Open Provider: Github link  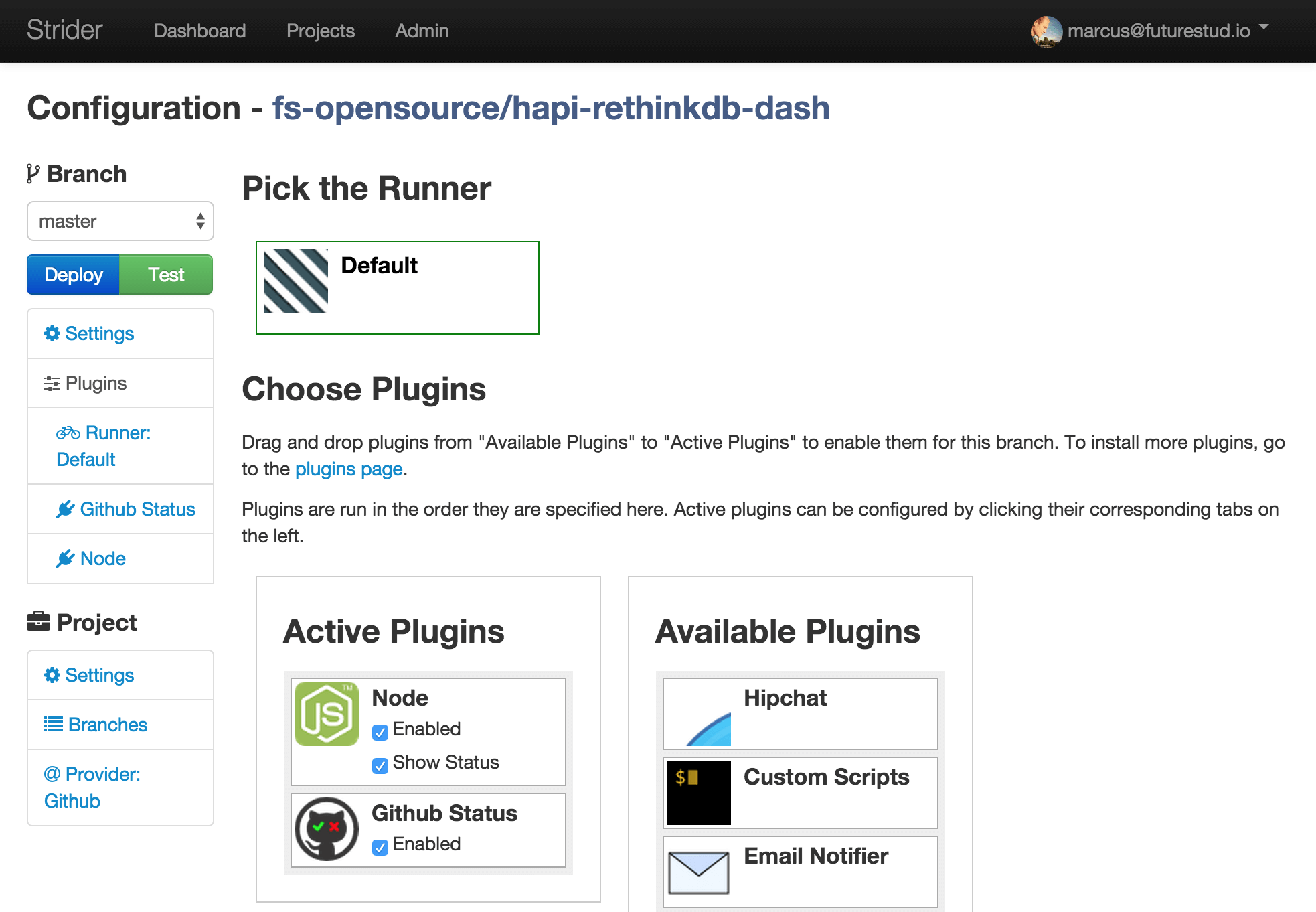[120, 787]
